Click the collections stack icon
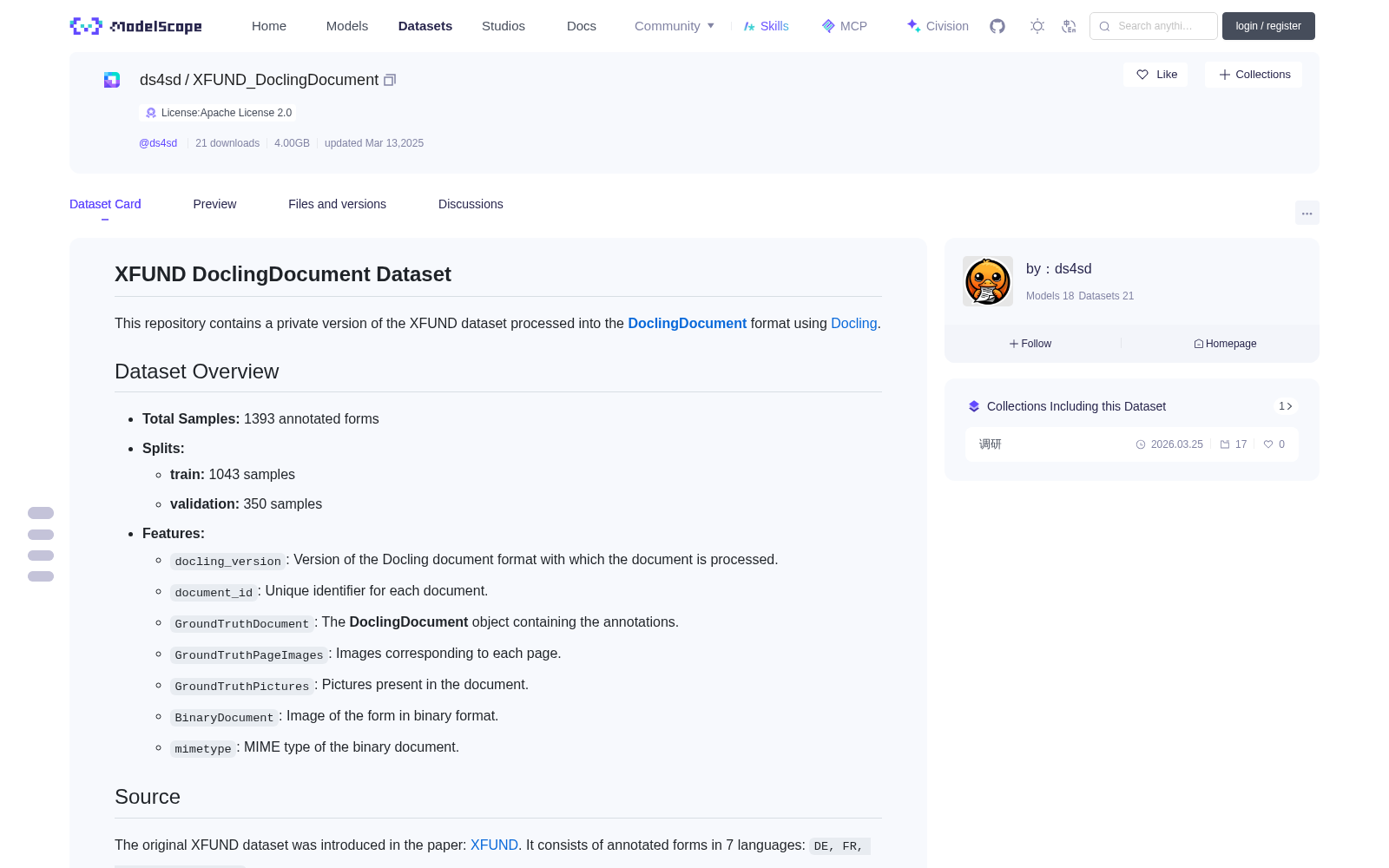The width and height of the screenshot is (1389, 868). (974, 406)
